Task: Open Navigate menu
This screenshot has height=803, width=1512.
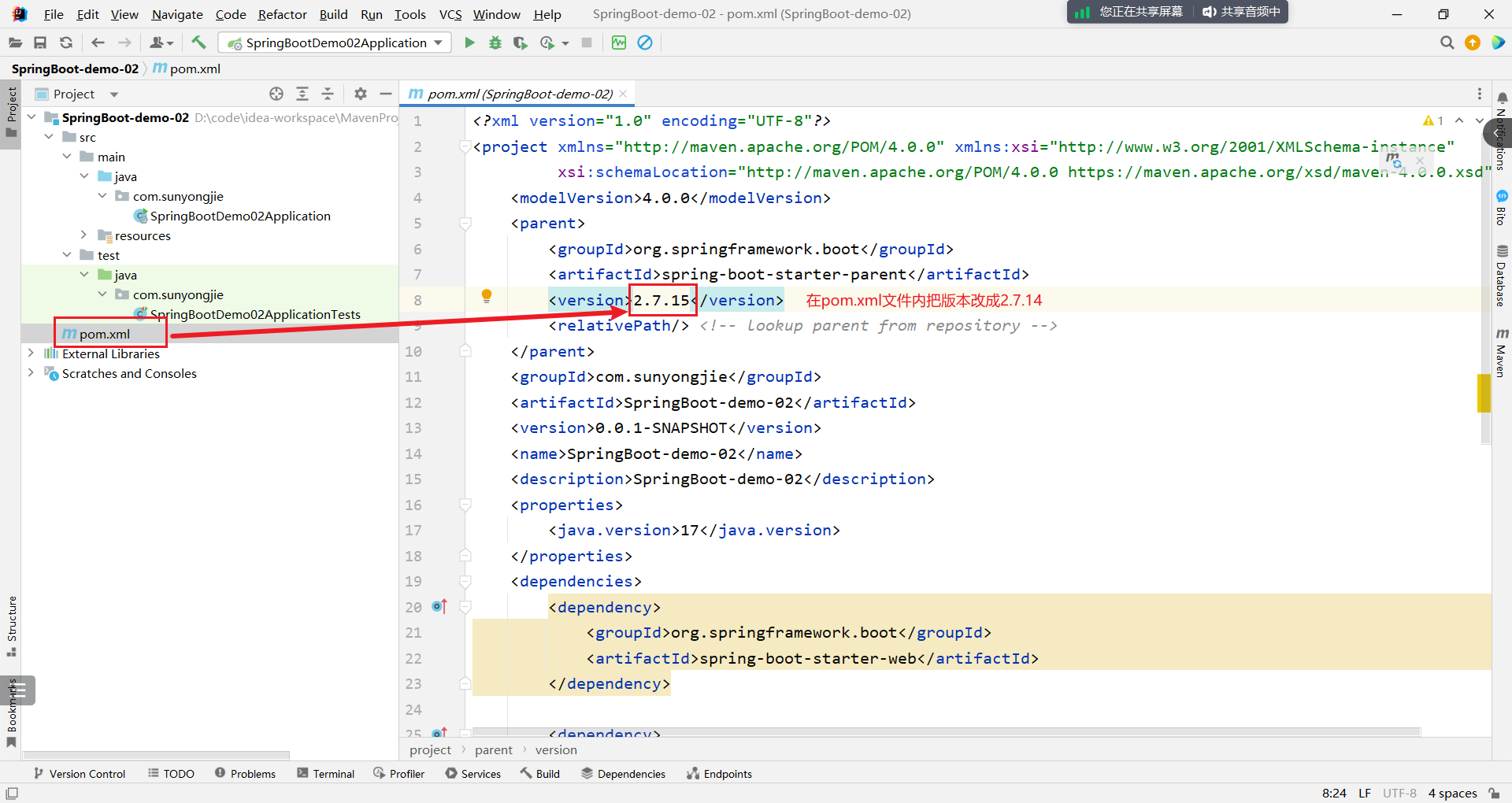Action: point(177,14)
